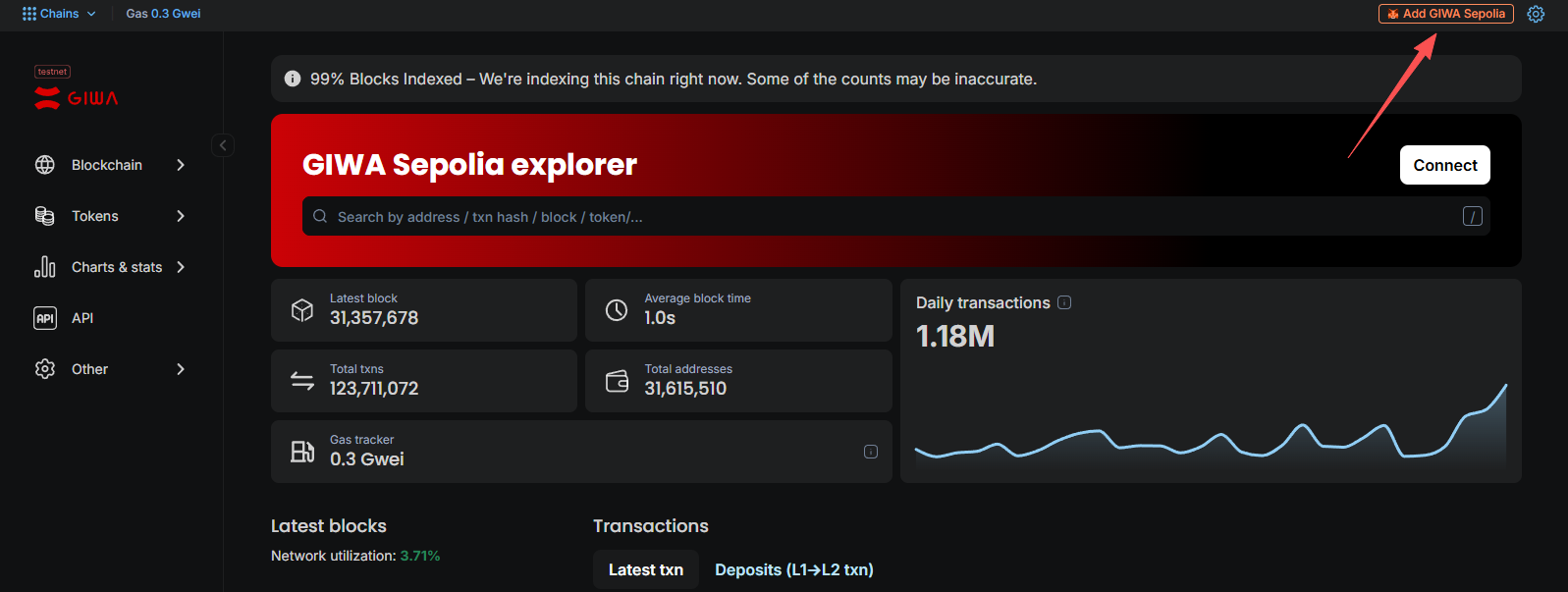Image resolution: width=1568 pixels, height=592 pixels.
Task: Click the Connect button
Action: [x=1444, y=165]
